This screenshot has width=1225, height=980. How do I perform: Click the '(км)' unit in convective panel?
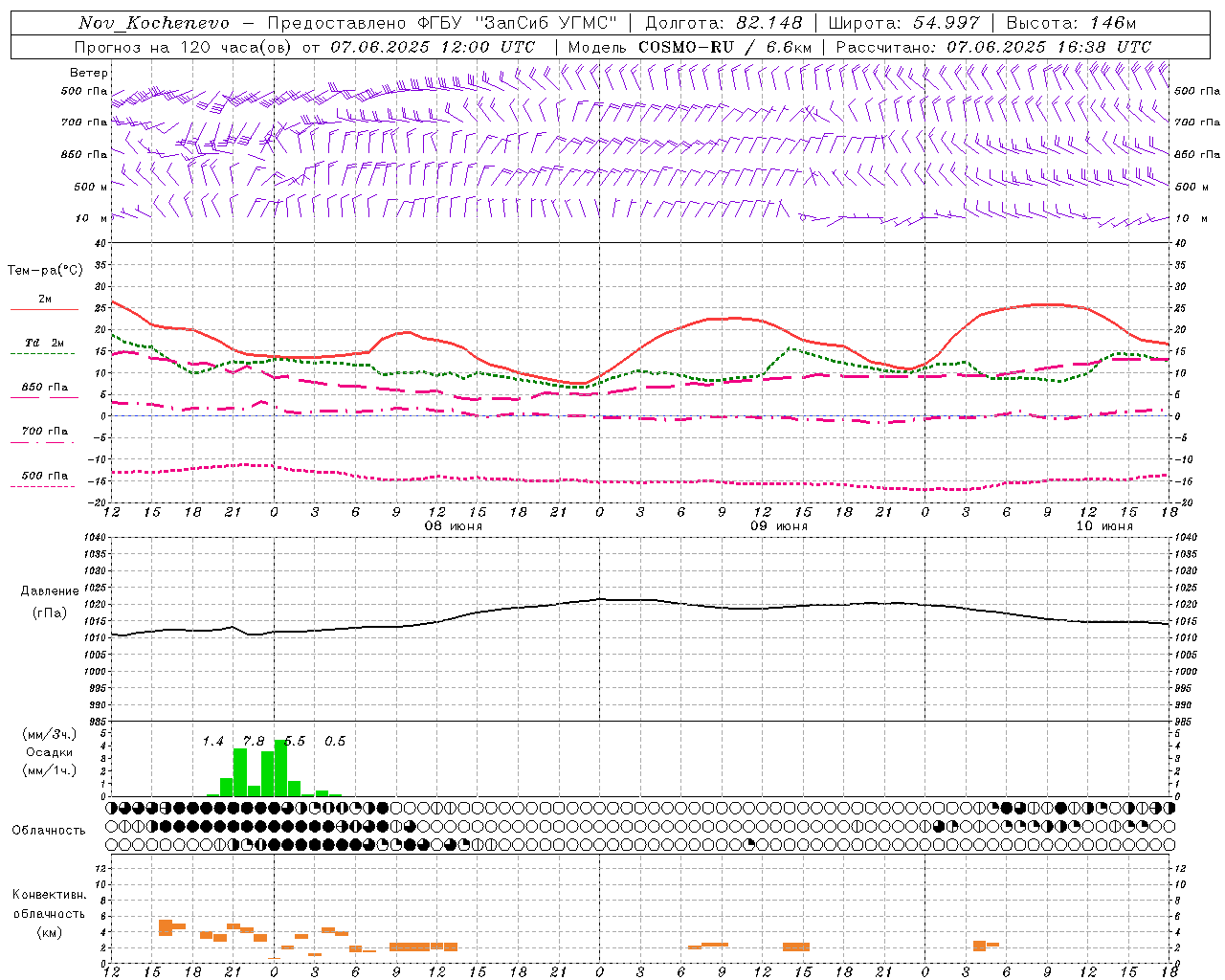tap(49, 932)
